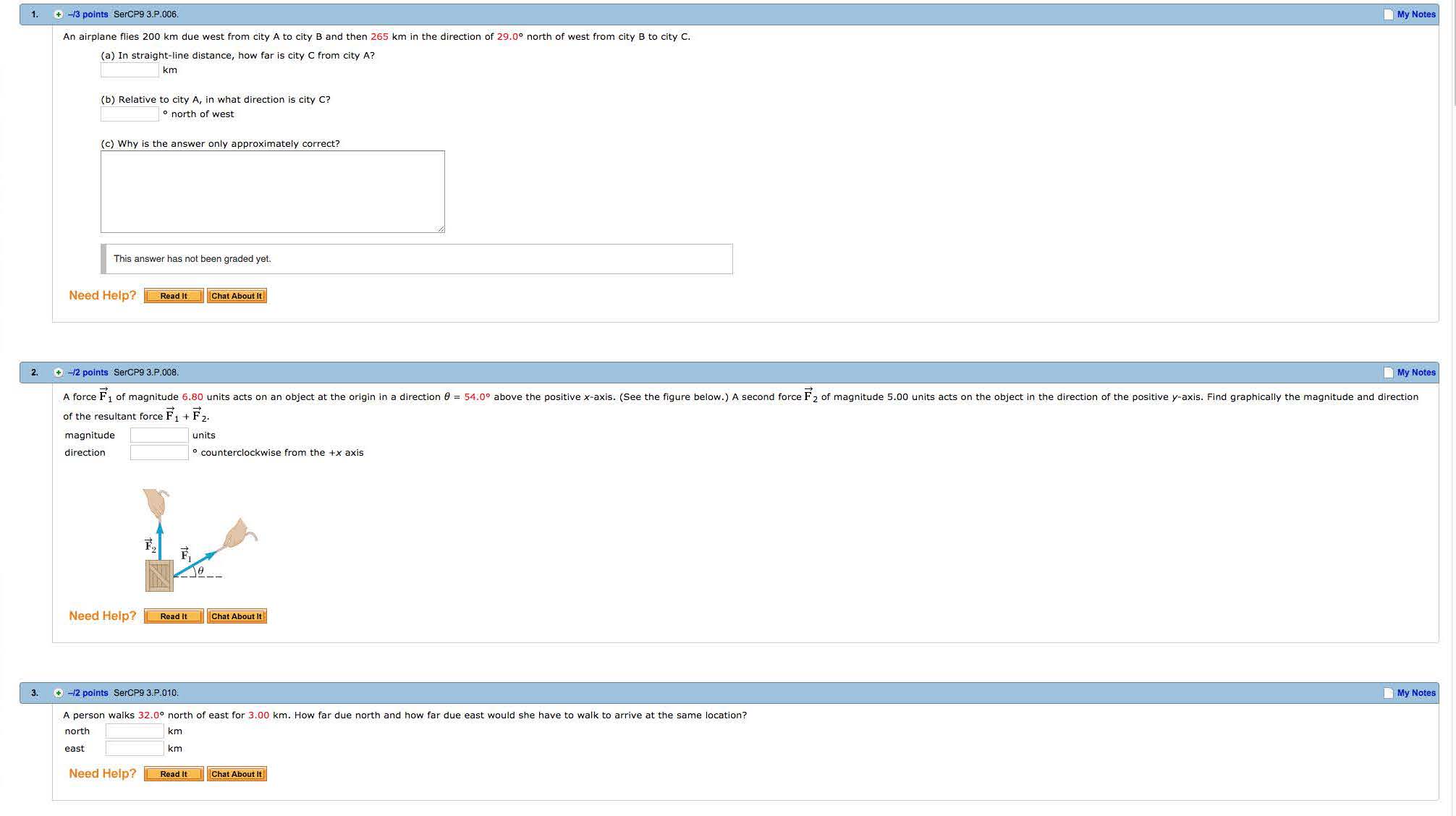Select the magnitude units input box
Screen dimensions: 1456x816
159,435
